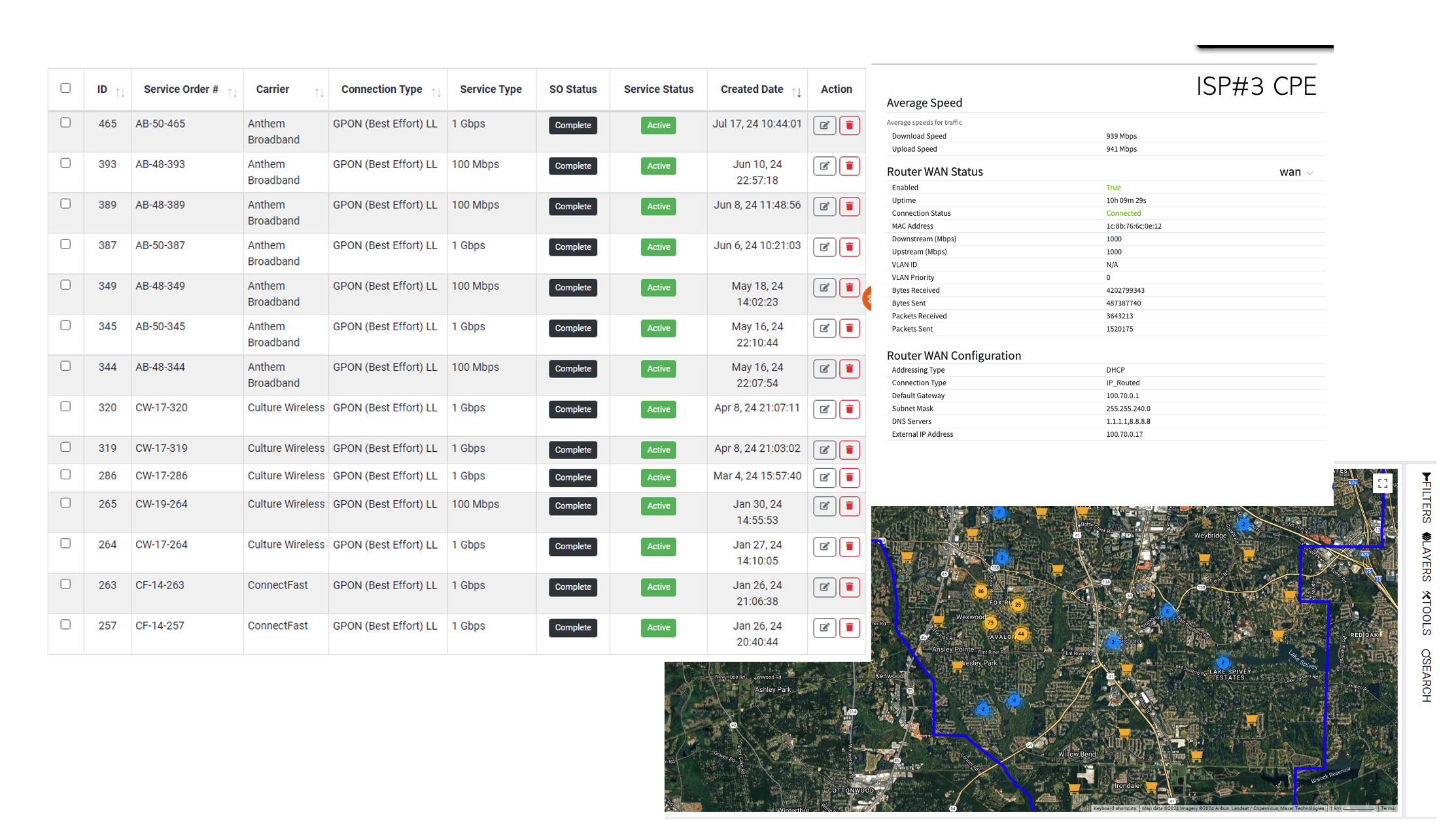Image resolution: width=1456 pixels, height=837 pixels.
Task: Open the map fullscreen expand icon
Action: pos(1383,483)
